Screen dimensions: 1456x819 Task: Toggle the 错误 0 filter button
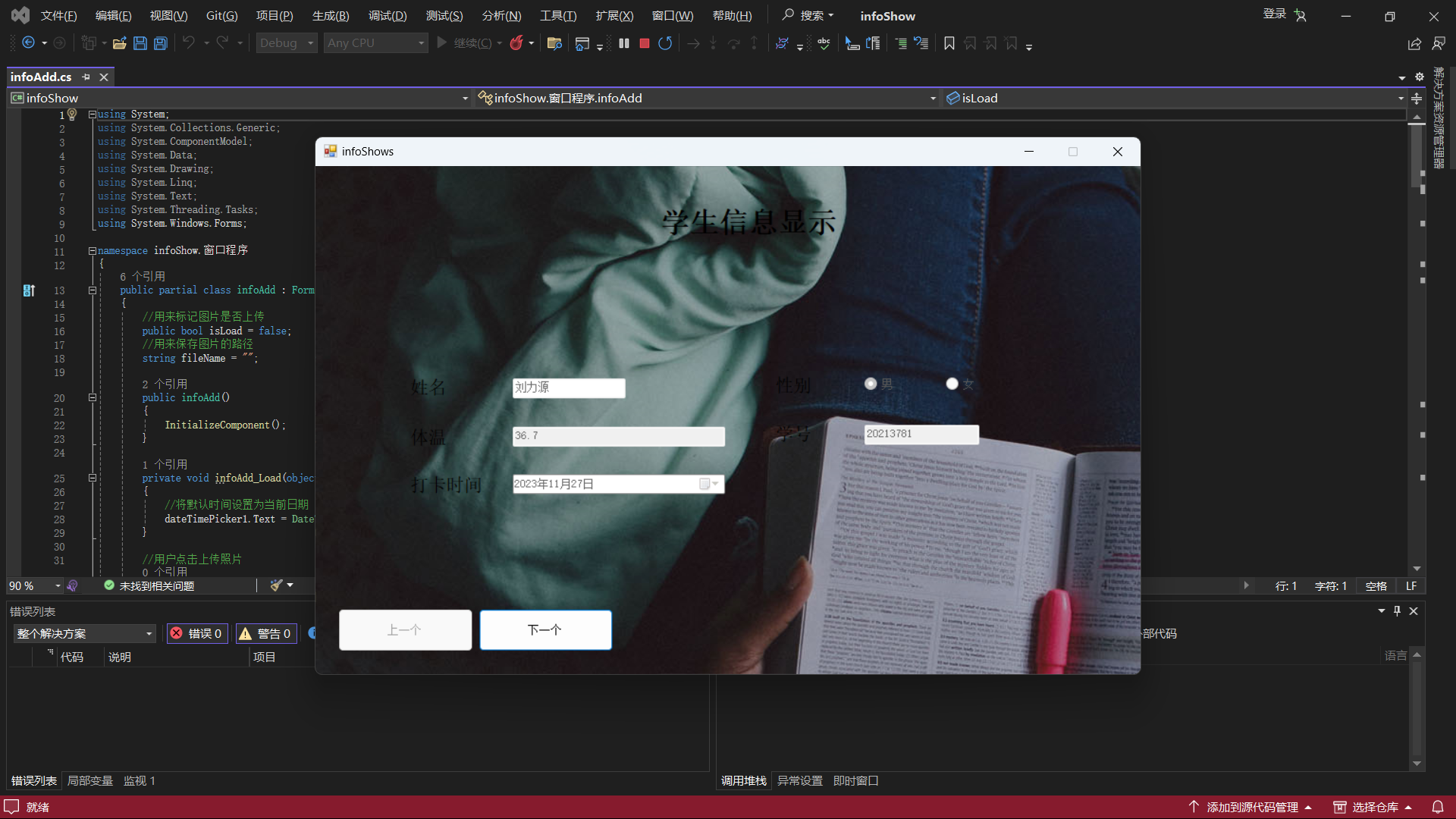(197, 633)
